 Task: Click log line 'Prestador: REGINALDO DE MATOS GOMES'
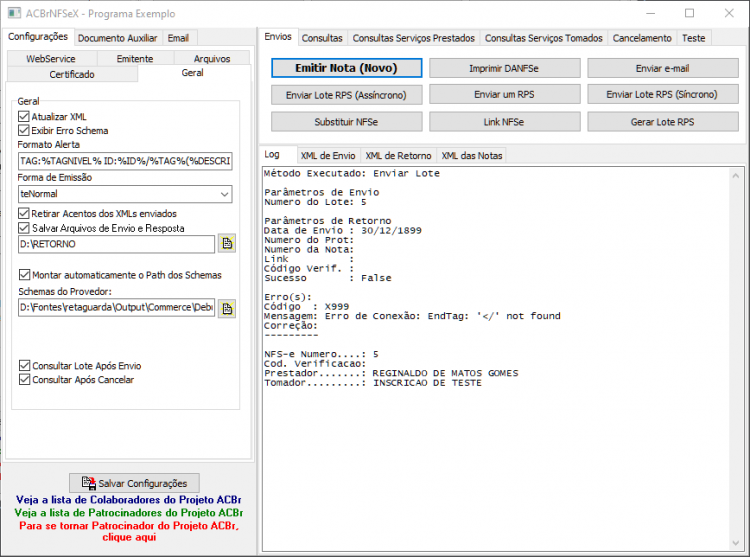click(x=391, y=373)
